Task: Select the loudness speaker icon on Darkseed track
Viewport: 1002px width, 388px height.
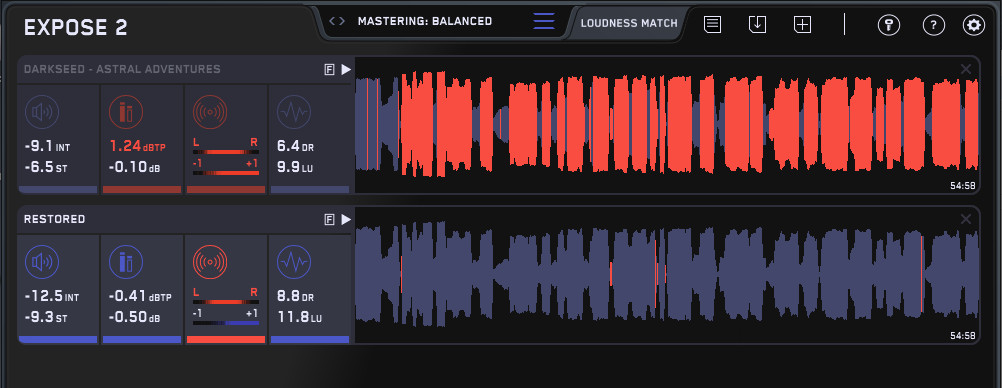Action: (42, 112)
